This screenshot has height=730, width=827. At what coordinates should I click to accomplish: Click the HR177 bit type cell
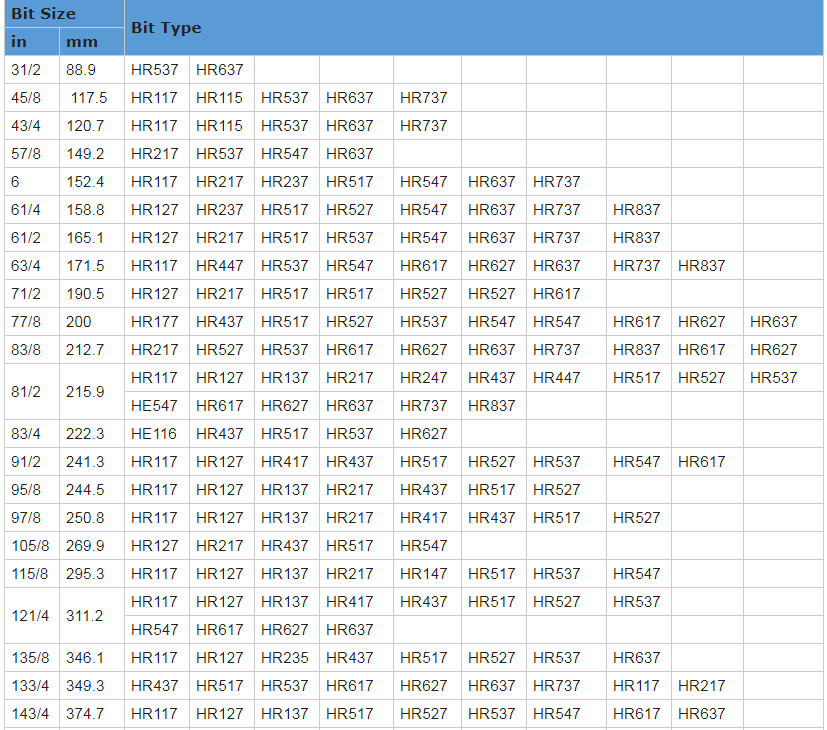[154, 322]
